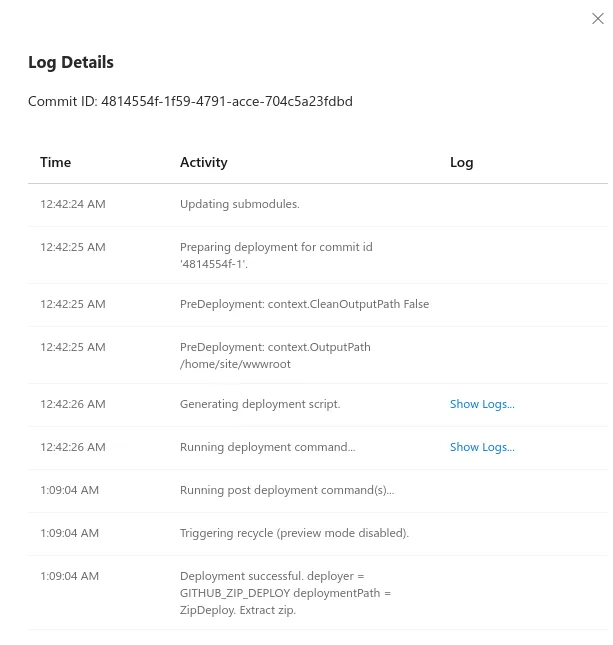Image resolution: width=613 pixels, height=645 pixels.
Task: Close the Log Details panel
Action: (597, 19)
